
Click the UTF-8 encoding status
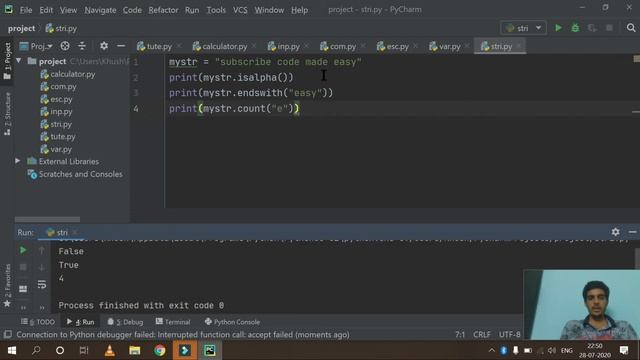[510, 335]
